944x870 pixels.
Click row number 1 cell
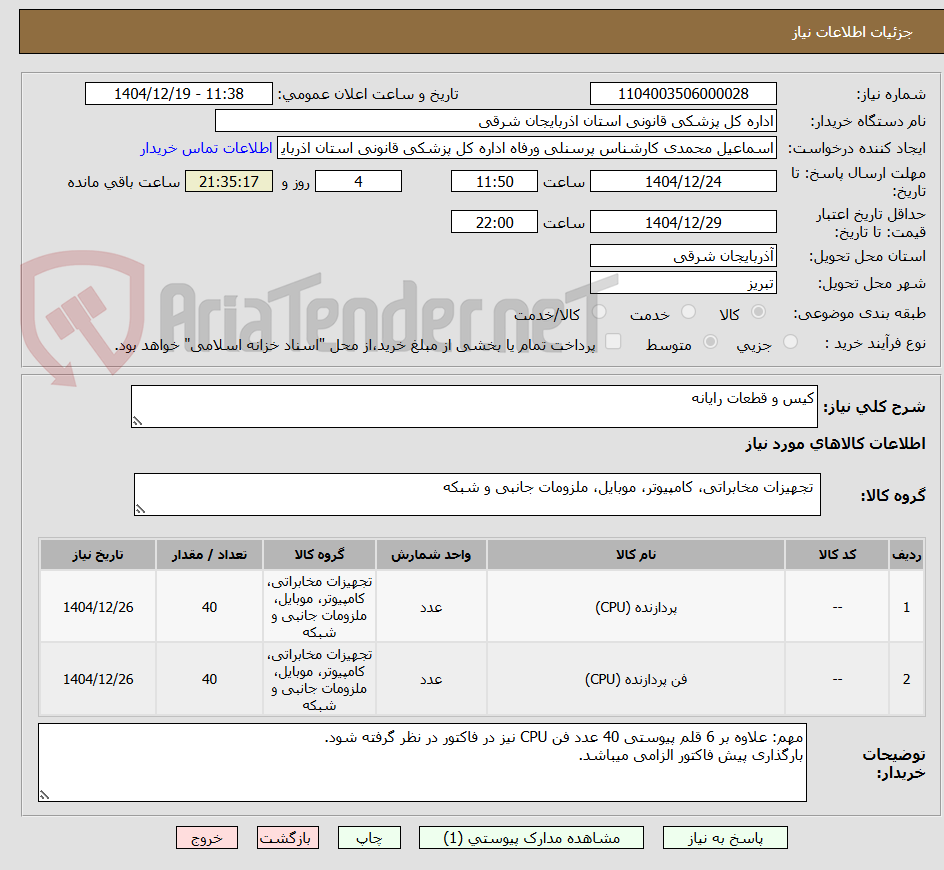click(x=907, y=607)
